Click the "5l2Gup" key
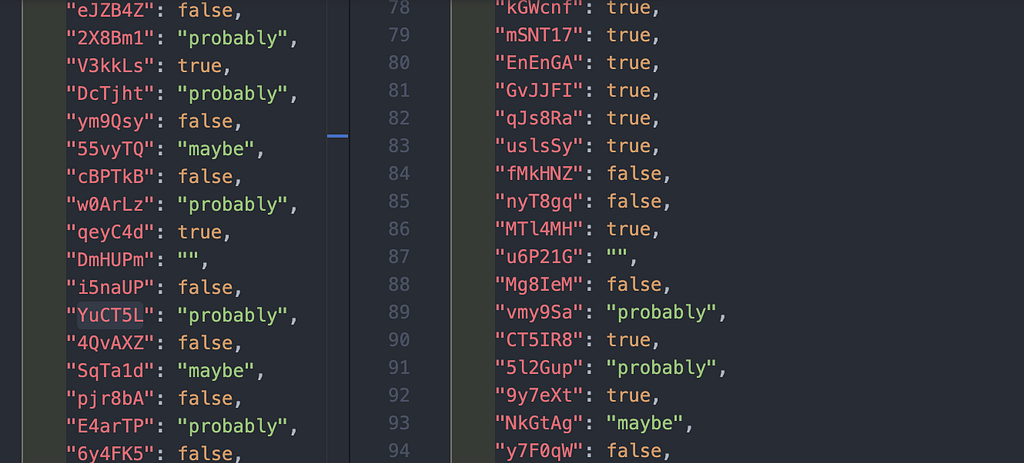The height and width of the screenshot is (463, 1024). click(x=539, y=368)
